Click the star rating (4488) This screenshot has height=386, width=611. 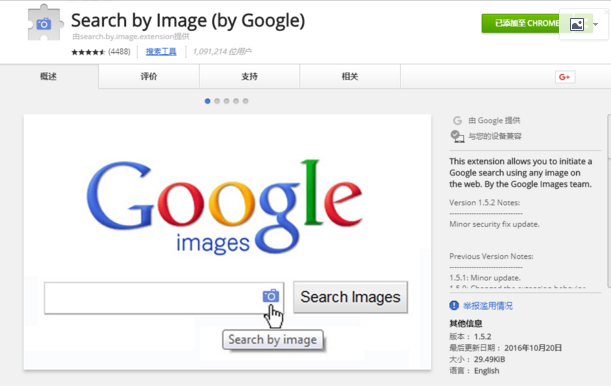coord(101,52)
